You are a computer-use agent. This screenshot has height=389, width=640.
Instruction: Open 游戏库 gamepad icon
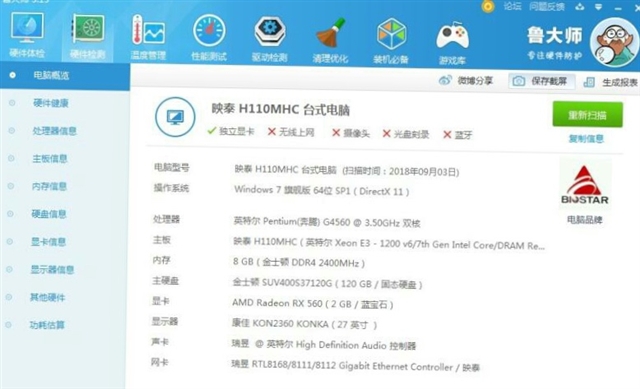(x=452, y=36)
